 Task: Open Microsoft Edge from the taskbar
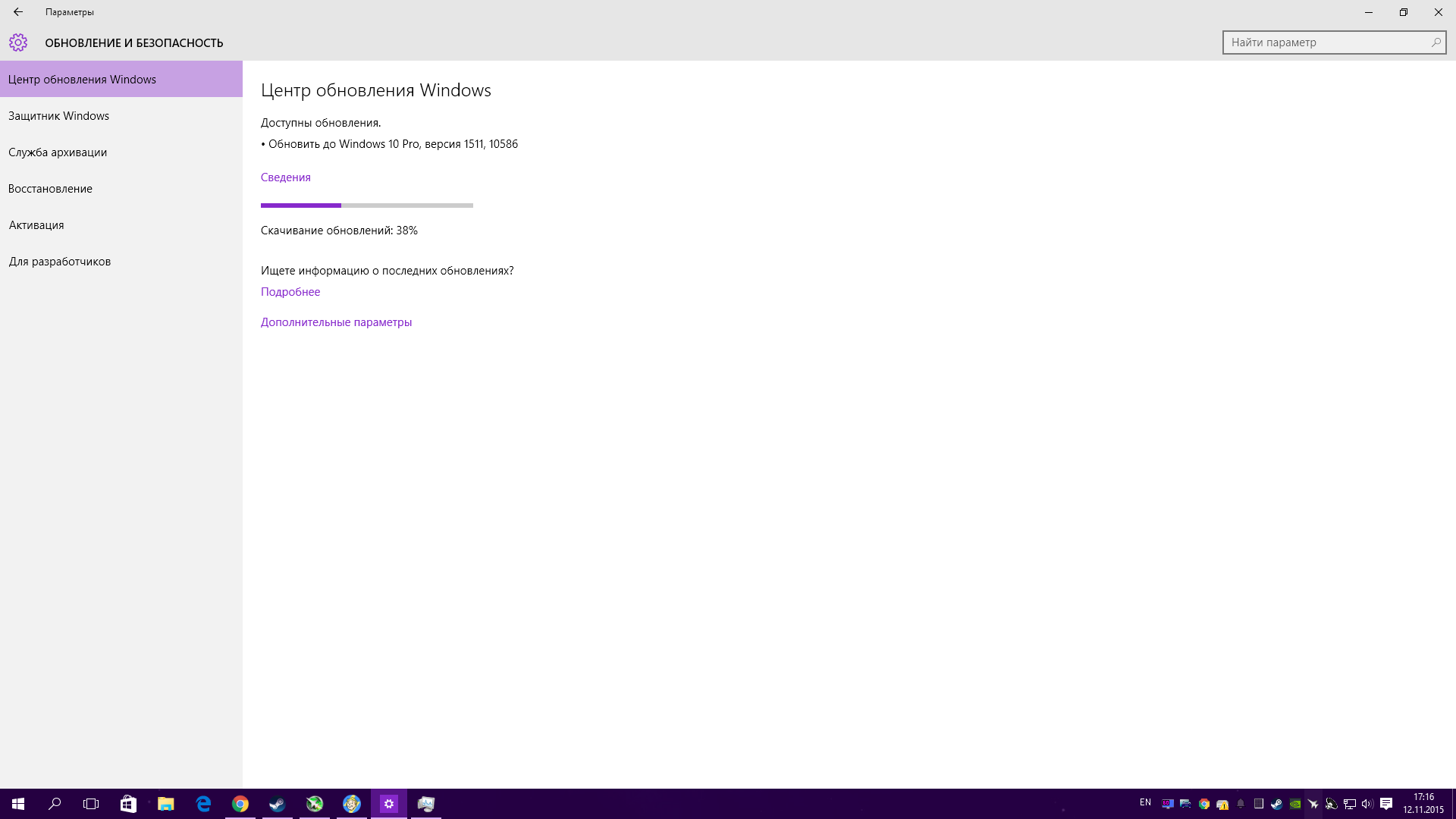coord(203,804)
